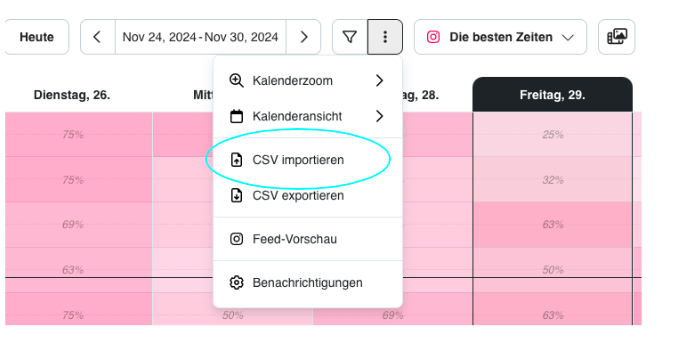Screen dimensions: 678x363
Task: Click the CSV exportieren download icon
Action: [x=236, y=195]
